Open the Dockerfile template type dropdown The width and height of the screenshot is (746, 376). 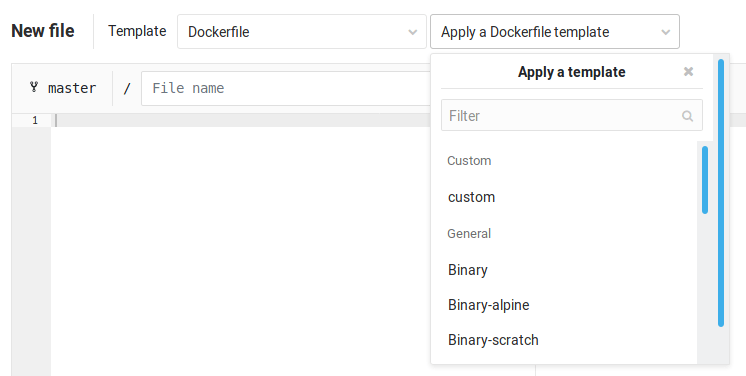click(x=302, y=32)
